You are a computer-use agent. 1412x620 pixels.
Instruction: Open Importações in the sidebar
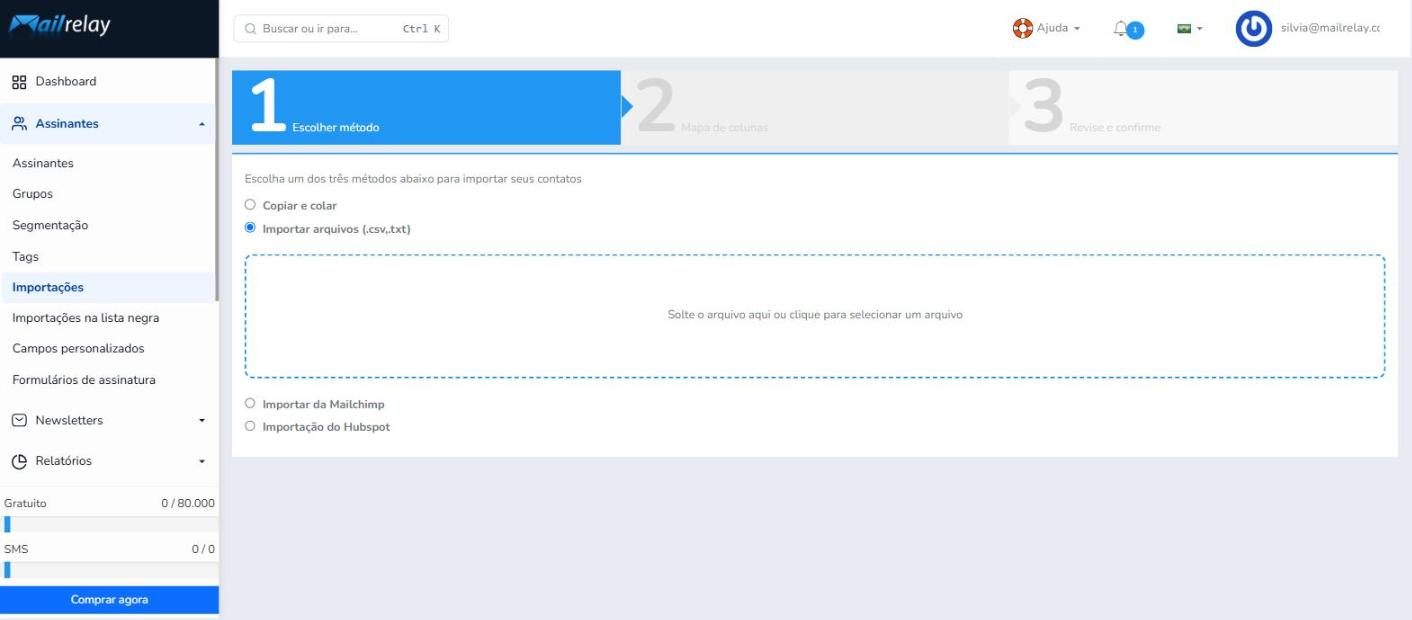[x=48, y=287]
